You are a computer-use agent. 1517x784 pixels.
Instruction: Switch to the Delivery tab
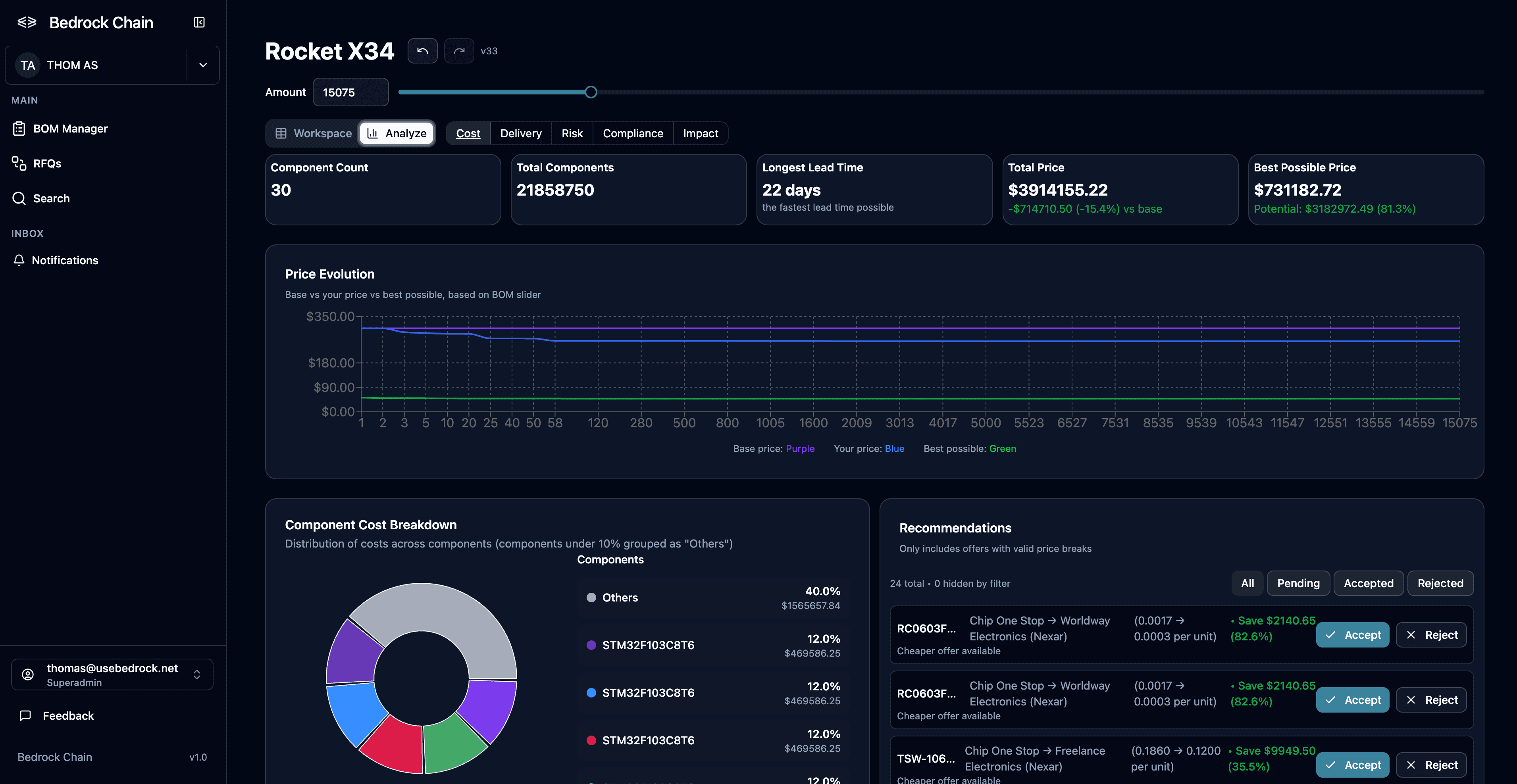(x=521, y=133)
